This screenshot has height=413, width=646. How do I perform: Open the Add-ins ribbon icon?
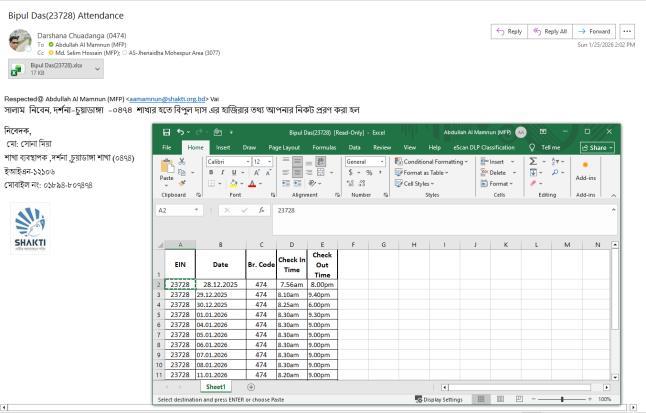point(585,169)
